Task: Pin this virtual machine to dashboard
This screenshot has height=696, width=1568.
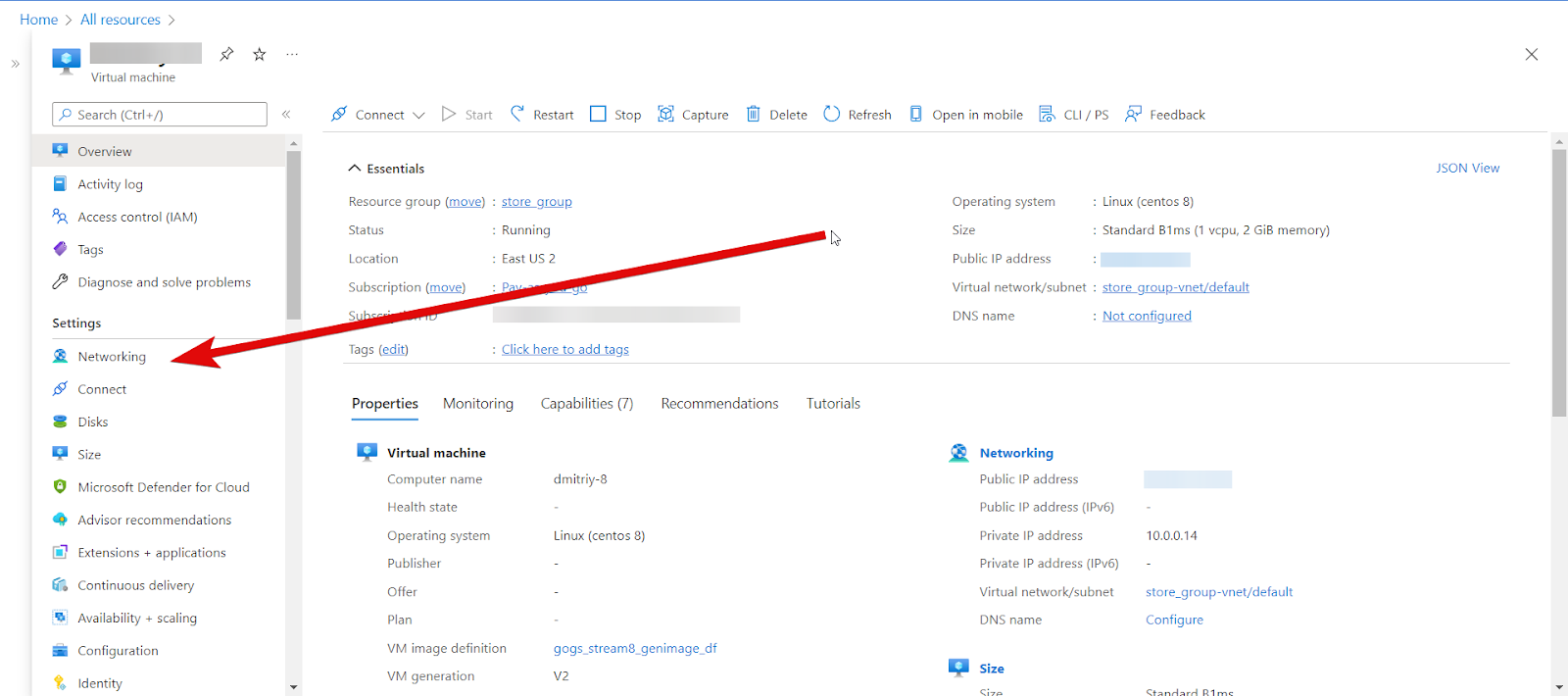Action: [x=226, y=54]
